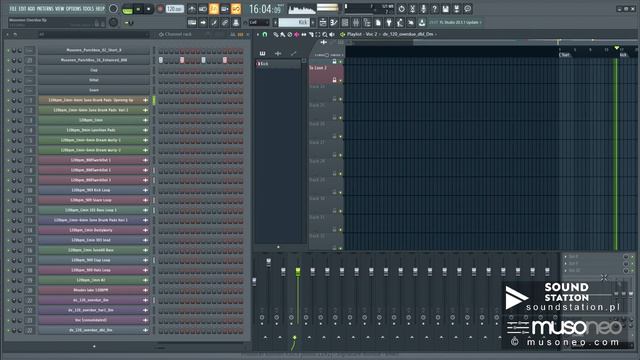The width and height of the screenshot is (640, 360).
Task: Select the Clap channel button
Action: pos(94,70)
